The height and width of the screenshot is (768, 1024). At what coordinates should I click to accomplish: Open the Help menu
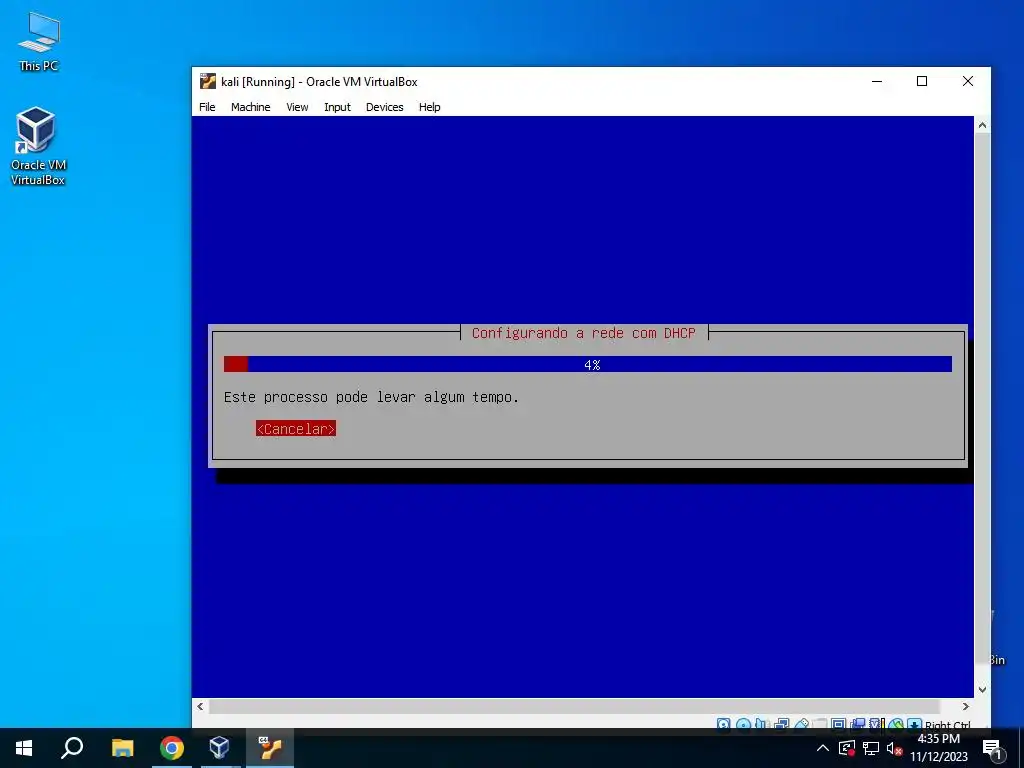[x=429, y=107]
